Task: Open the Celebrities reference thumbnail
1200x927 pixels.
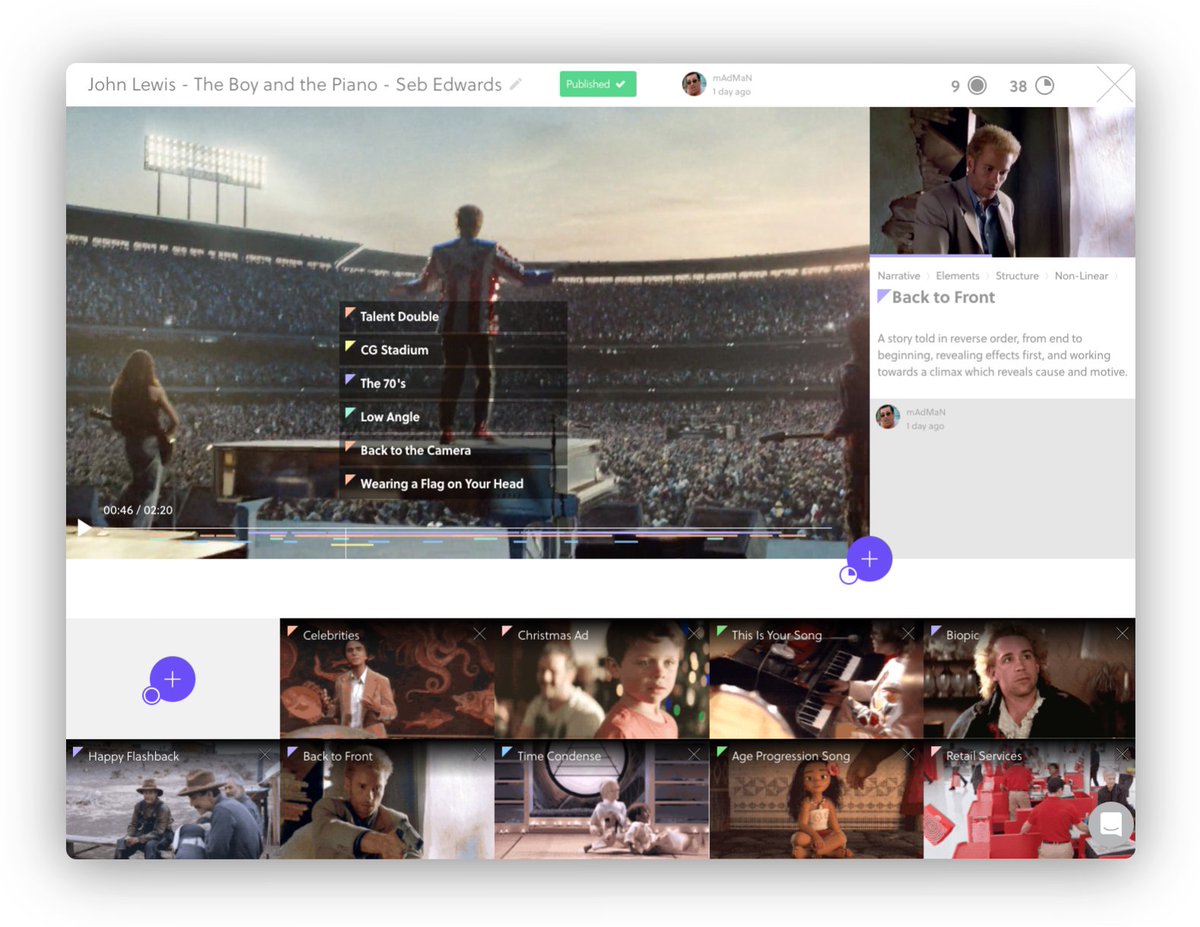Action: tap(387, 679)
